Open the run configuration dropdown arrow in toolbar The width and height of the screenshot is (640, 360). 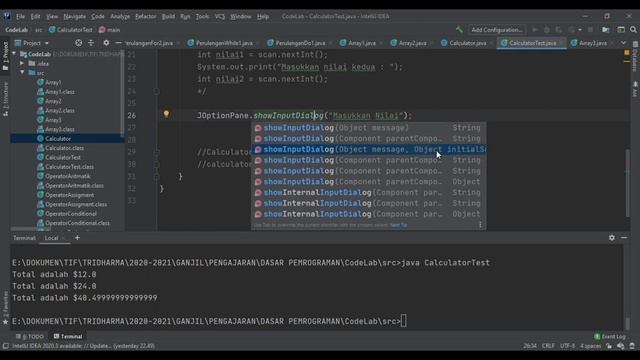[x=580, y=30]
